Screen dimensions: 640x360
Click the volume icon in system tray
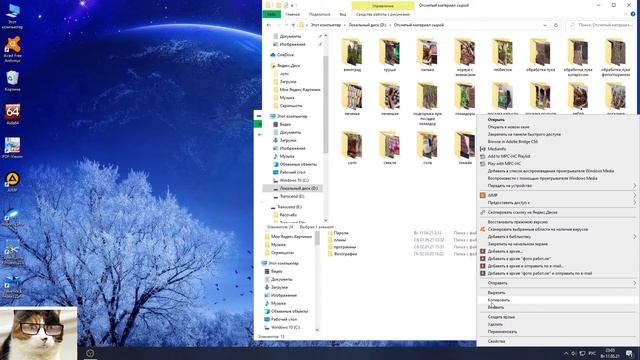coord(574,353)
